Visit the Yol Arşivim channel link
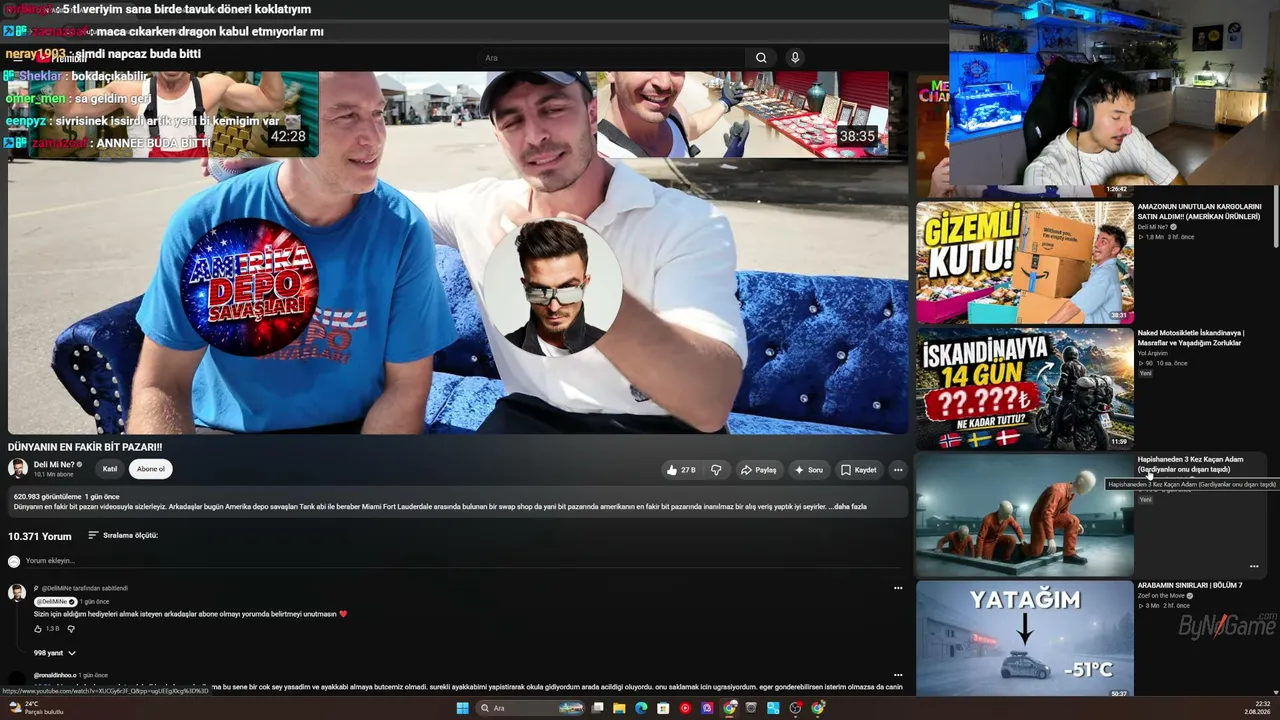 [1154, 353]
